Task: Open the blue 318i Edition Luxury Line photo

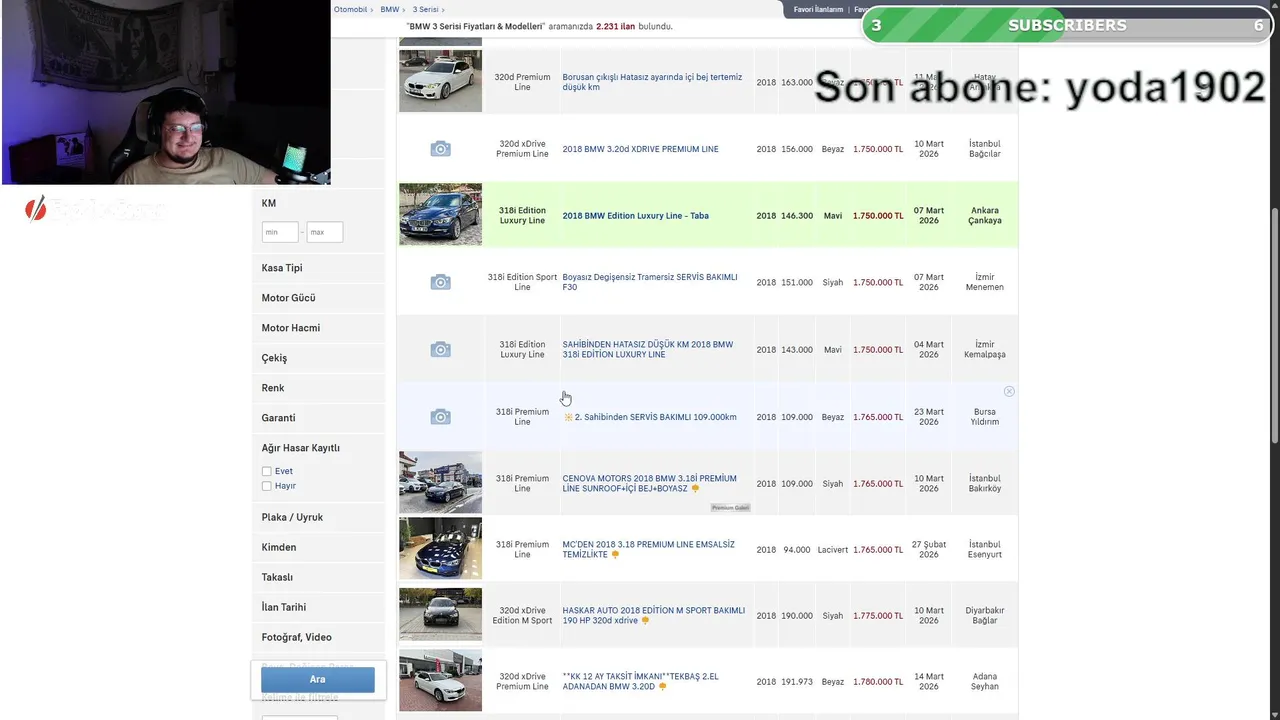Action: pyautogui.click(x=440, y=214)
